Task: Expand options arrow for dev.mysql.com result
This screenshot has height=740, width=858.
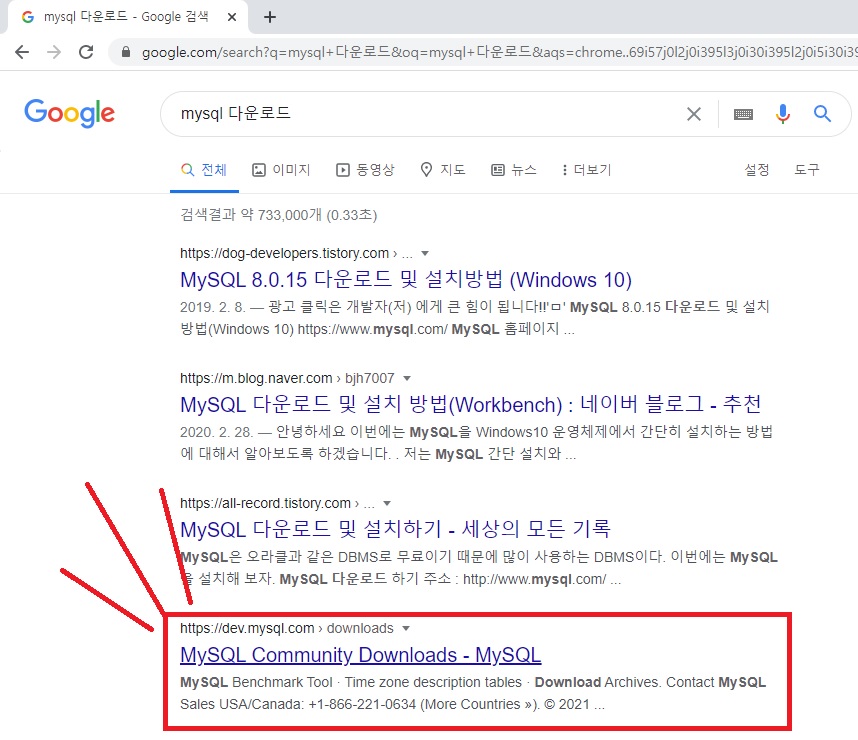Action: click(405, 628)
